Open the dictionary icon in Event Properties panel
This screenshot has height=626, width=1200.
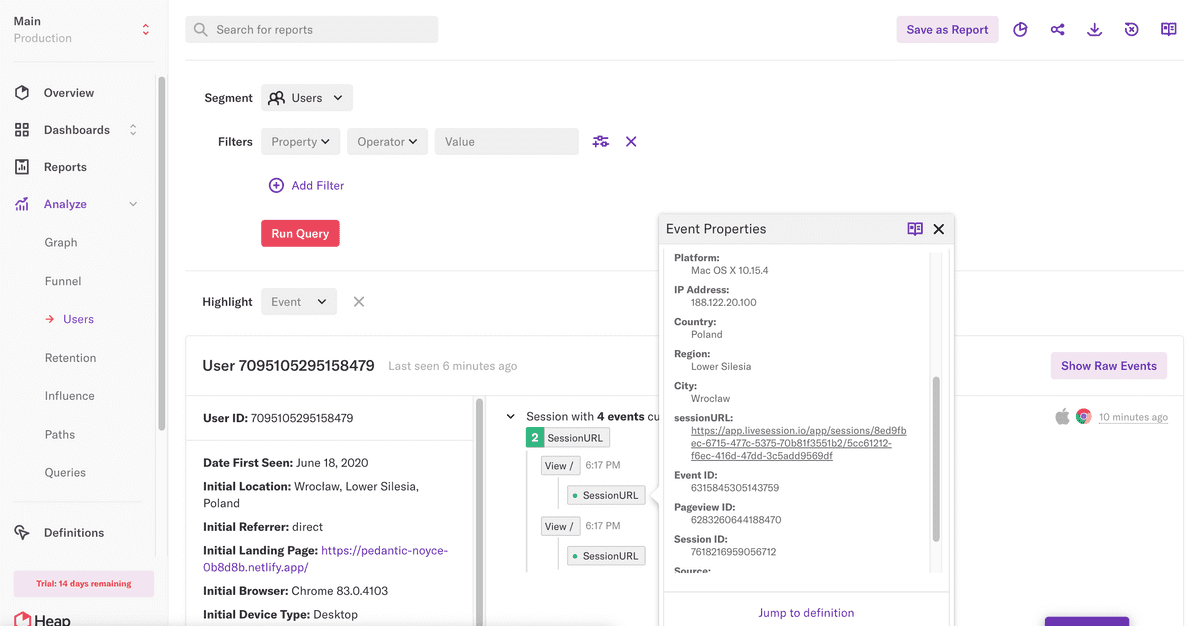(x=915, y=228)
